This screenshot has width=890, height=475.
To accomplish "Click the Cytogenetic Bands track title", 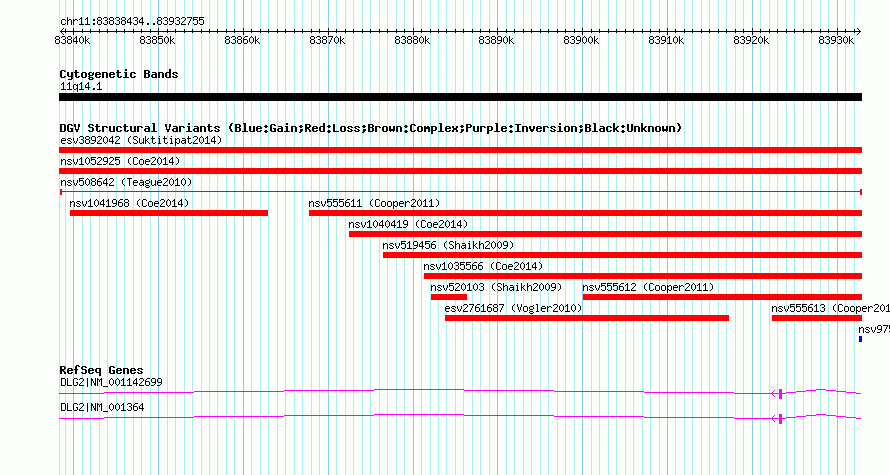I will pos(119,74).
